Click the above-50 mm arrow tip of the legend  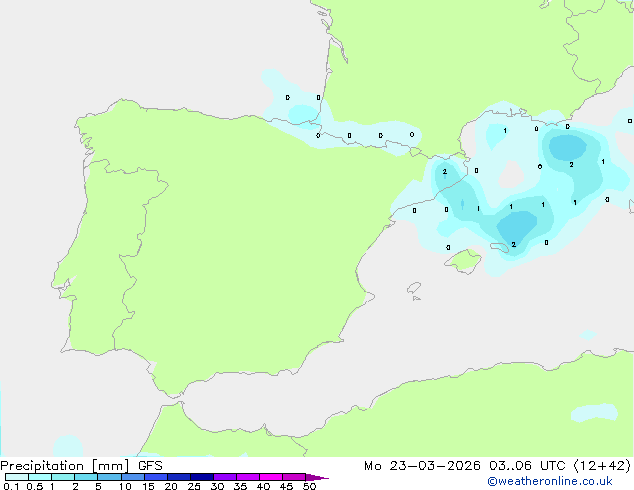coord(317,477)
